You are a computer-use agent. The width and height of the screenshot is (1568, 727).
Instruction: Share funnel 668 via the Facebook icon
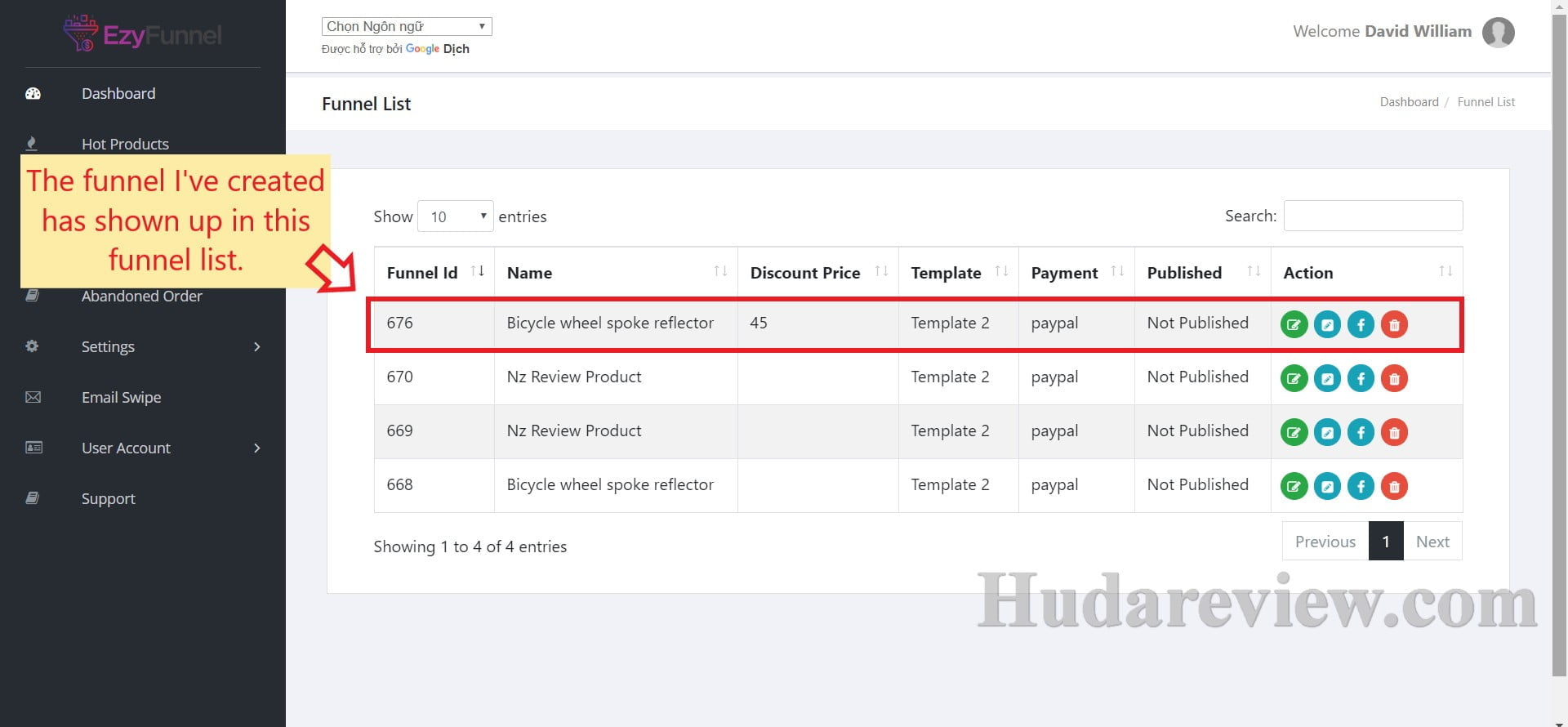click(x=1361, y=486)
